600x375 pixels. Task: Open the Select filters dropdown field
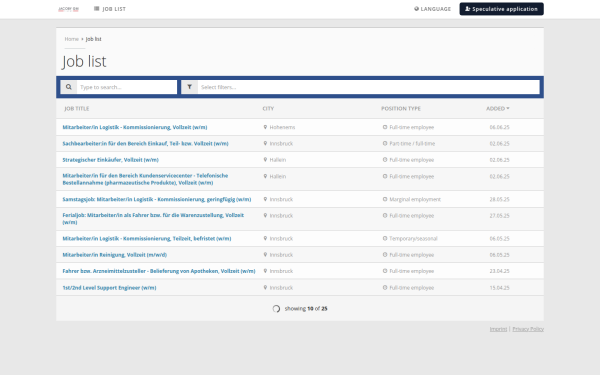pos(368,87)
